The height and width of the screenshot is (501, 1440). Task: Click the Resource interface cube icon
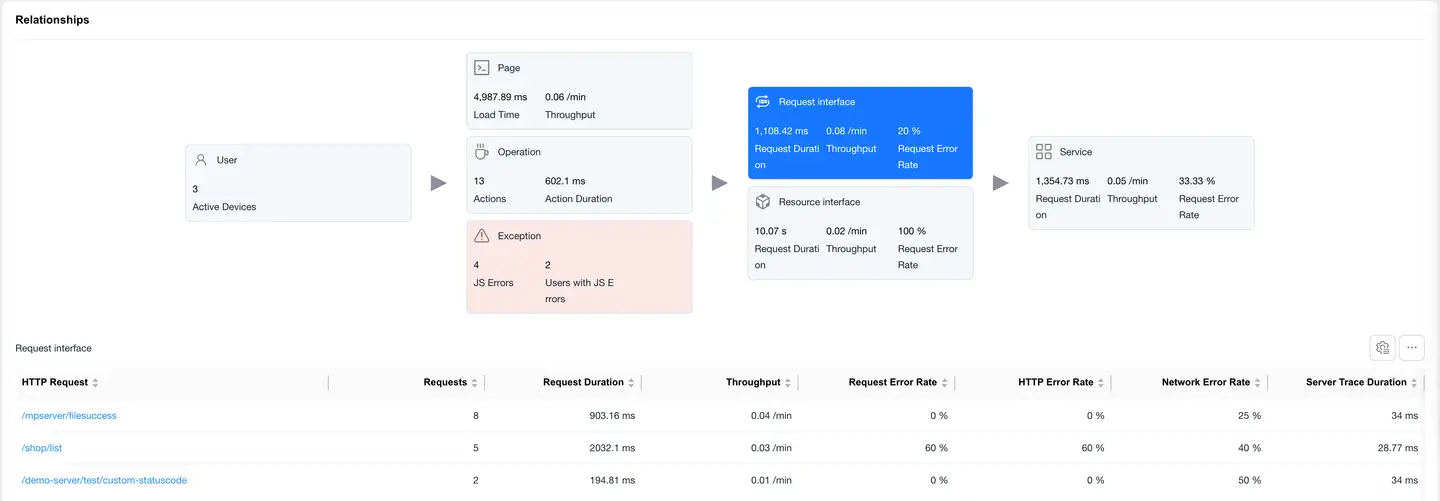(x=762, y=202)
